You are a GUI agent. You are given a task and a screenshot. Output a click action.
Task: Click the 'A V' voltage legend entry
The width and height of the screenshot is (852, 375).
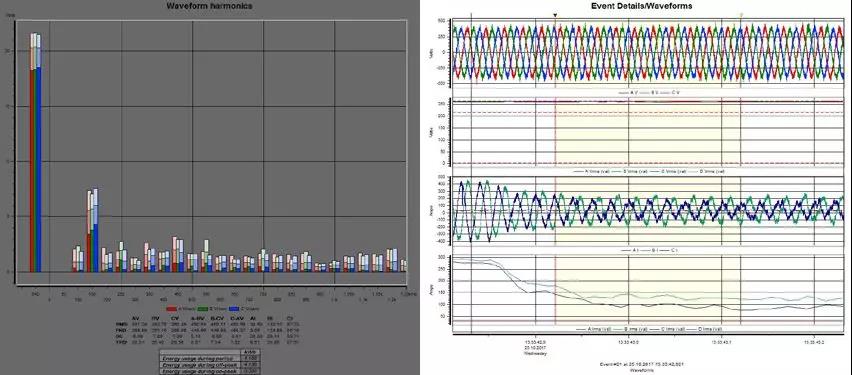coord(628,93)
